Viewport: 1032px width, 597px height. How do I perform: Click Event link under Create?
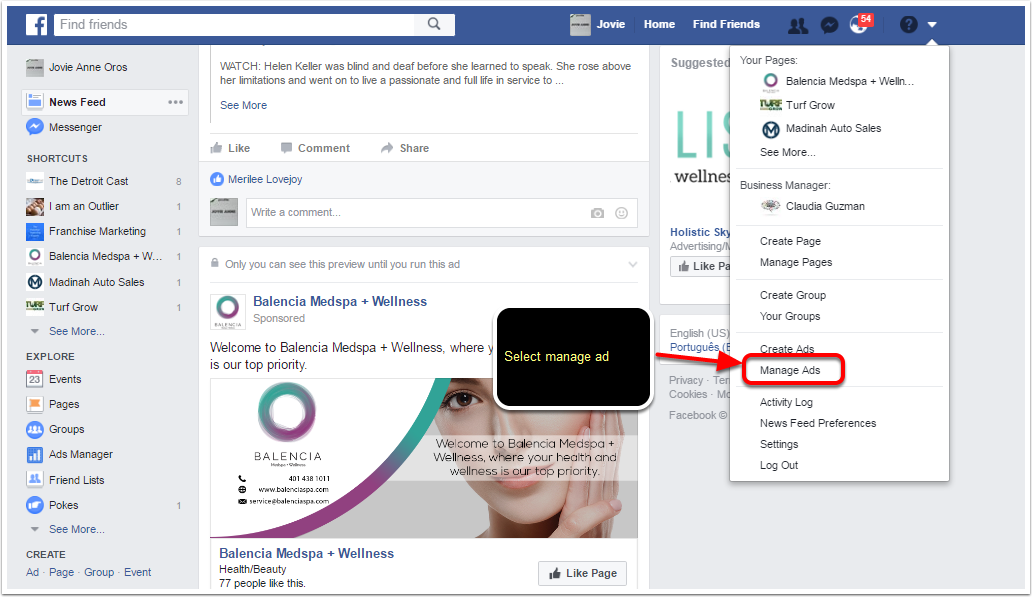138,572
